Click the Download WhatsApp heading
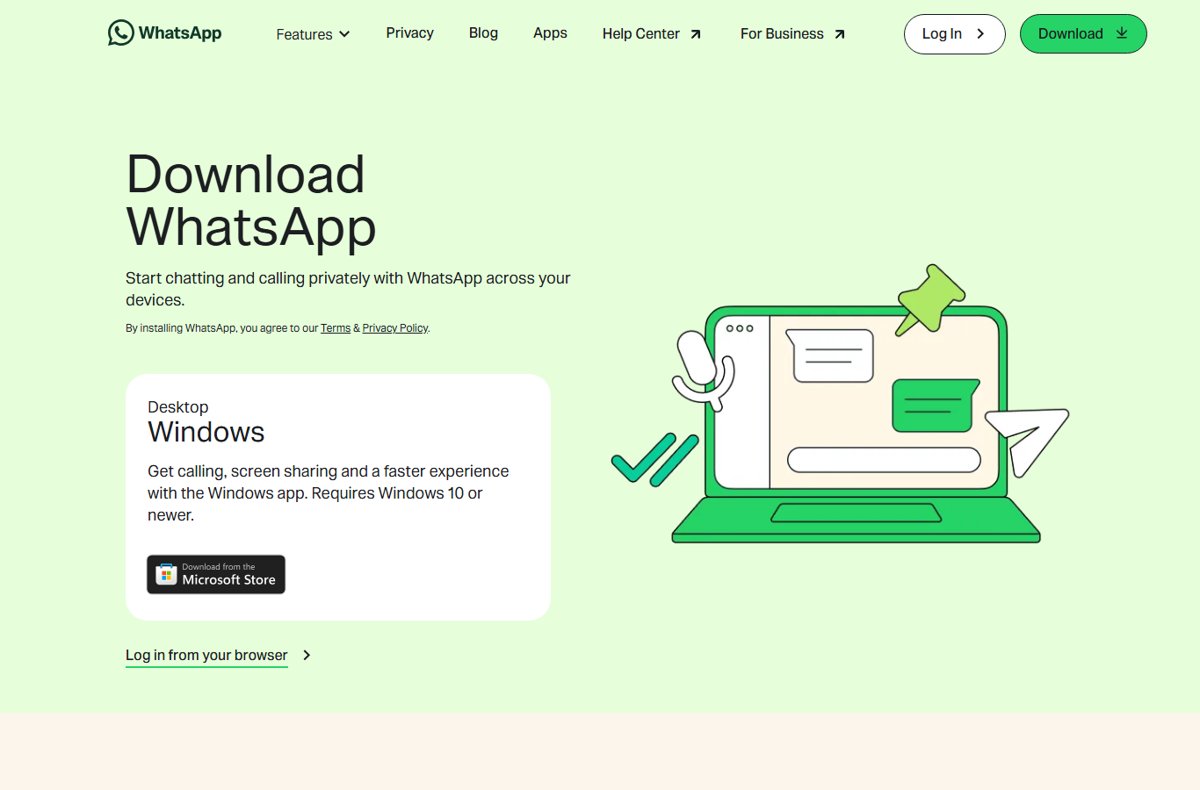This screenshot has width=1200, height=790. point(251,200)
